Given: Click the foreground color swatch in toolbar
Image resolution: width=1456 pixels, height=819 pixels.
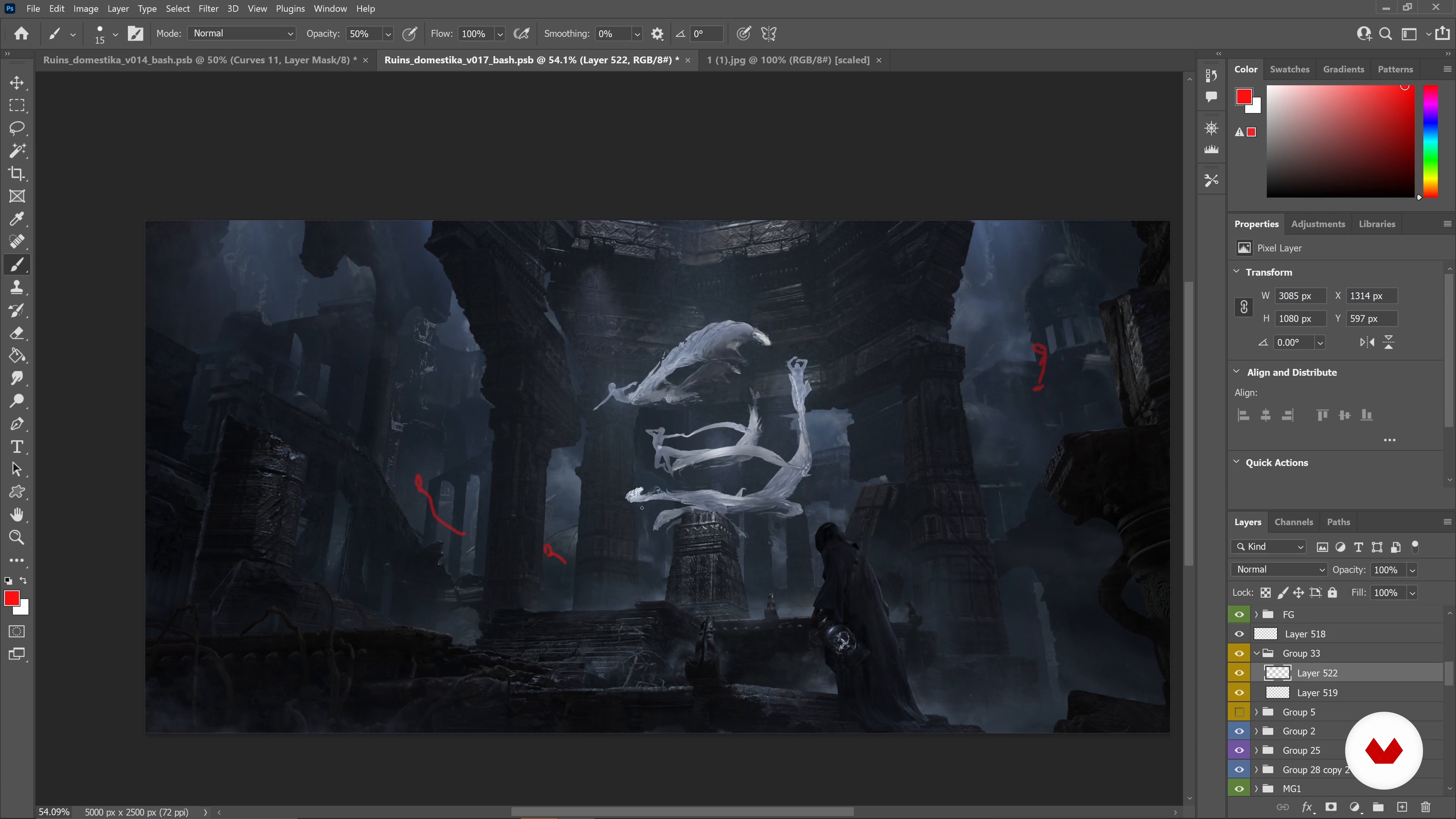Looking at the screenshot, I should point(12,598).
